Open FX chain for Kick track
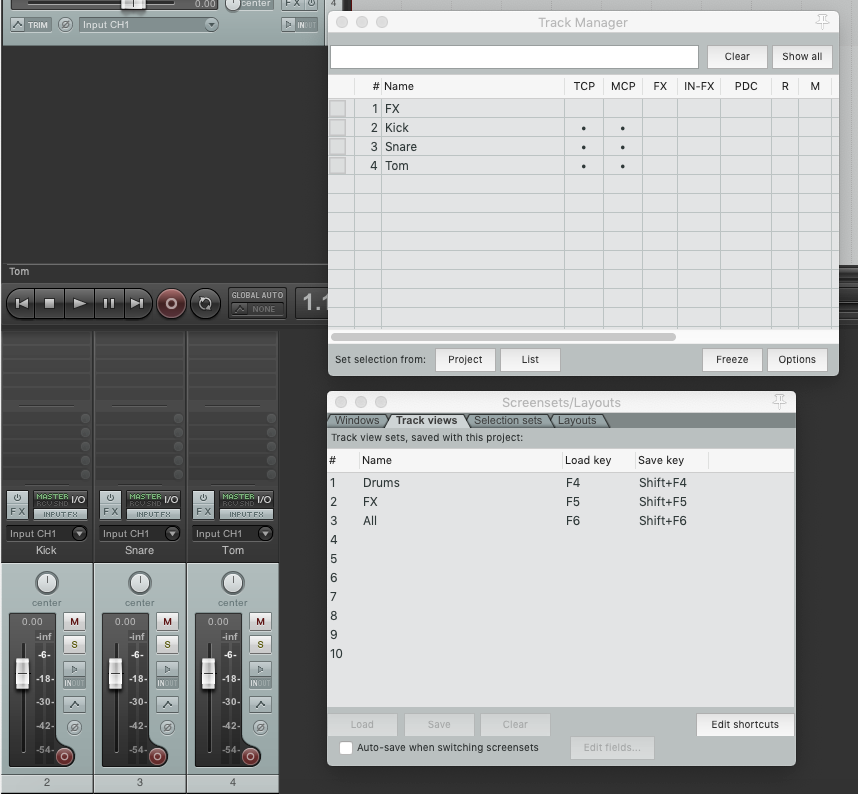The height and width of the screenshot is (794, 858). click(18, 511)
